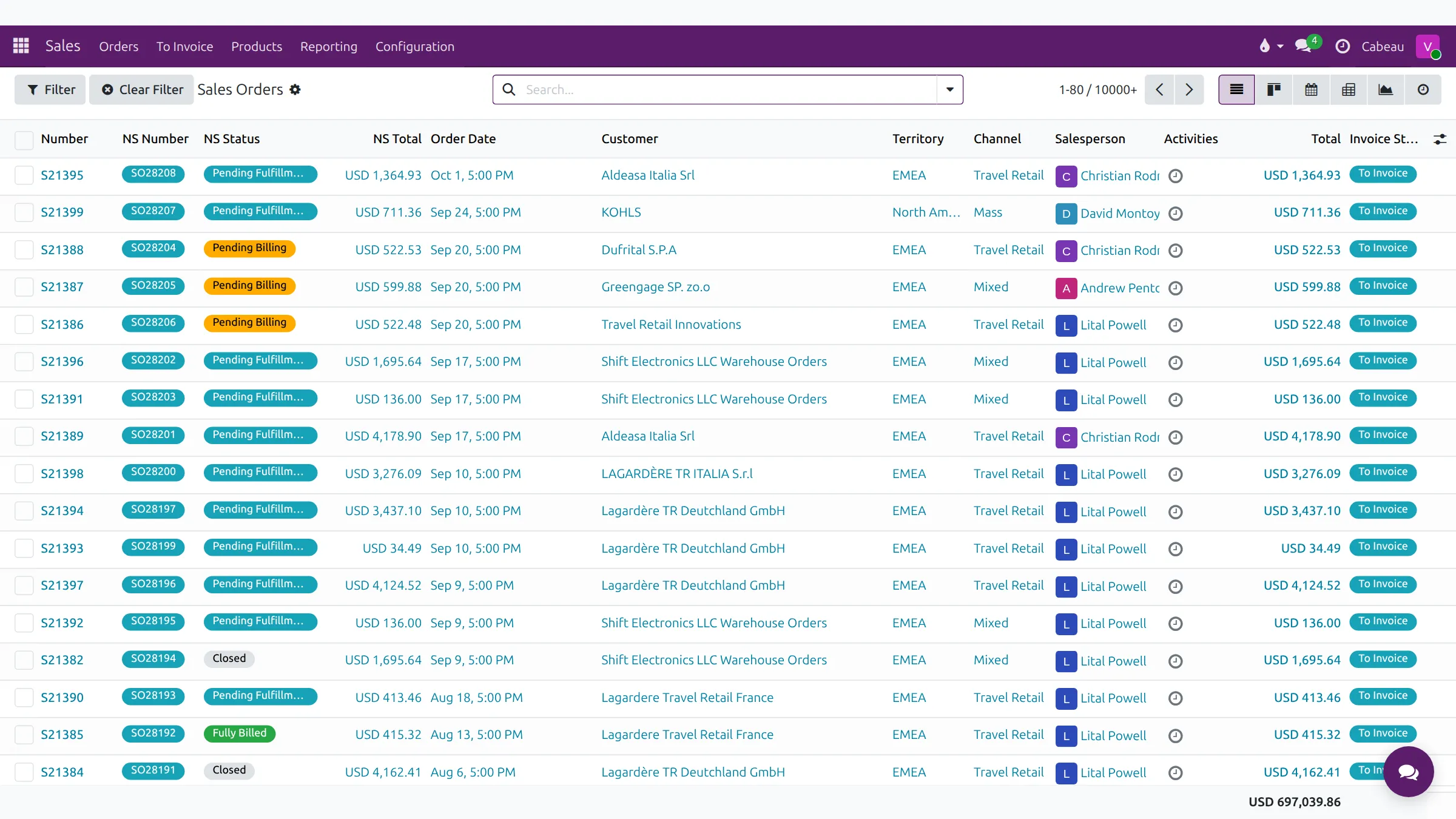Select checkbox for order S21388
The image size is (1456, 819).
24,250
